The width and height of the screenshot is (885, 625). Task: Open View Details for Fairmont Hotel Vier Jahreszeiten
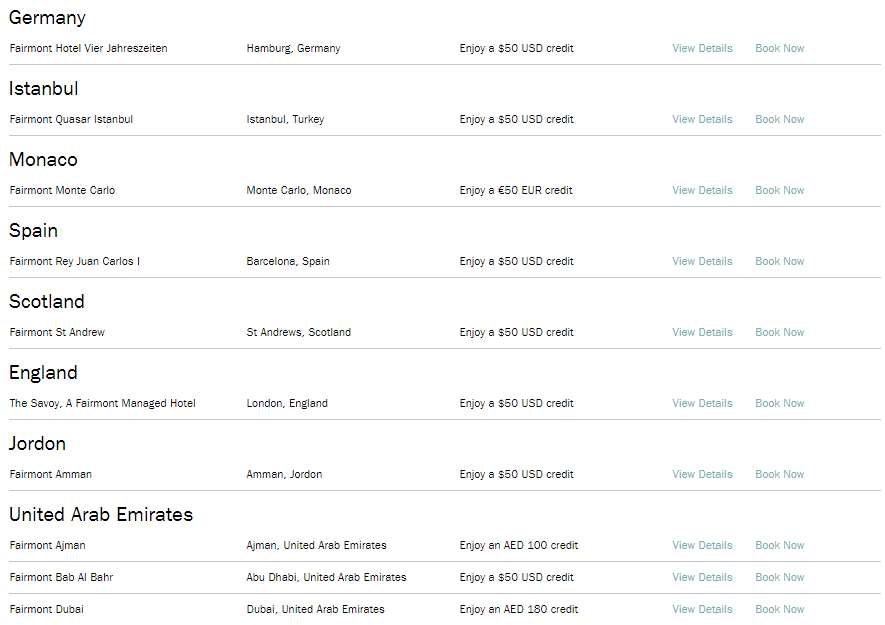[702, 49]
